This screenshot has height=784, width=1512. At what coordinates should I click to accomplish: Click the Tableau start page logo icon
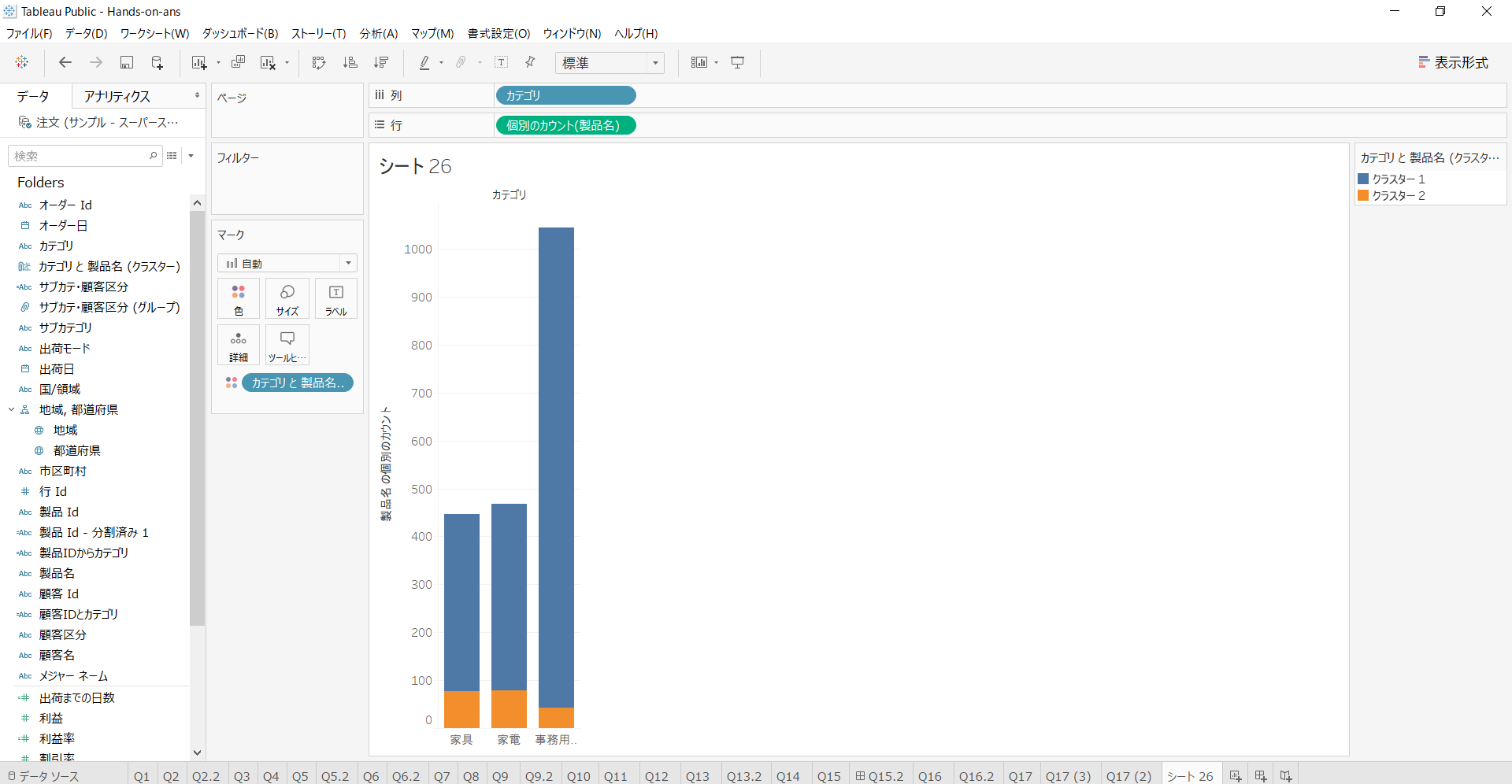point(22,62)
